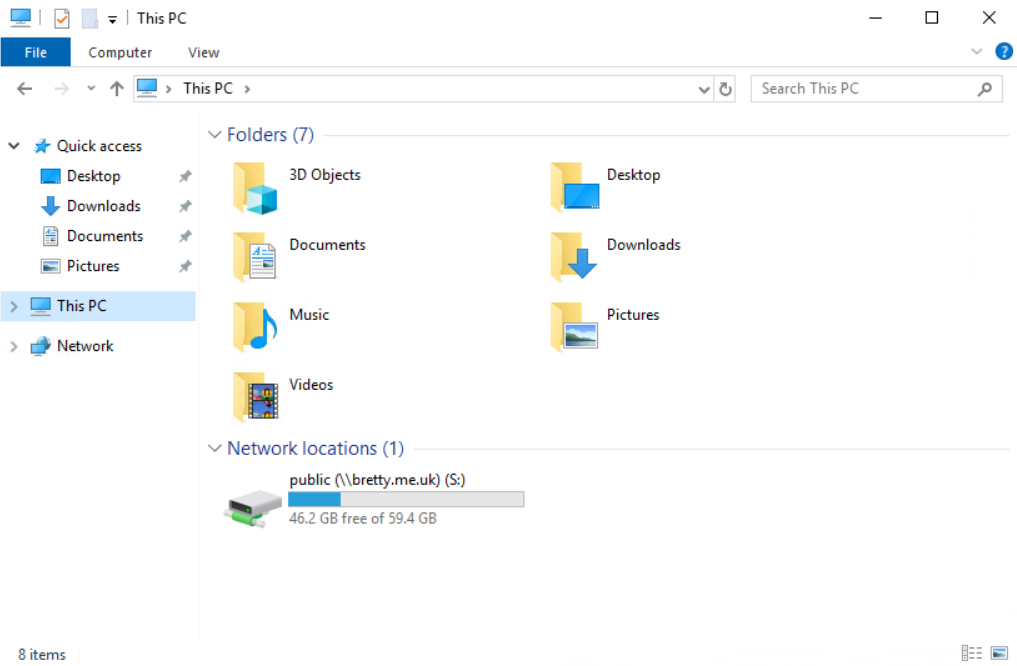This screenshot has width=1017, height=666.
Task: Click the Help question mark icon
Action: (1004, 52)
